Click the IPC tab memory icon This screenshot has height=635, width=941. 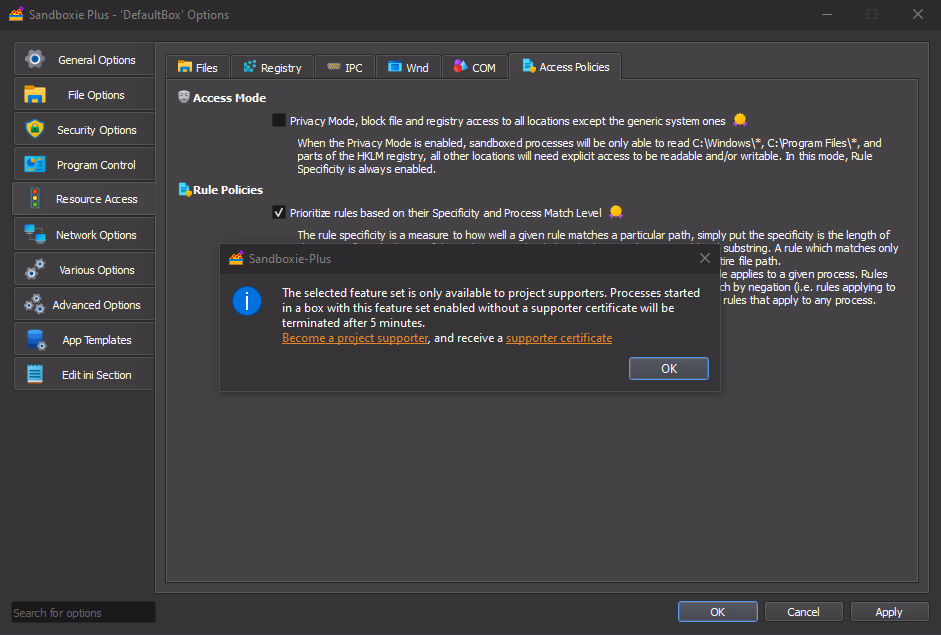click(334, 67)
